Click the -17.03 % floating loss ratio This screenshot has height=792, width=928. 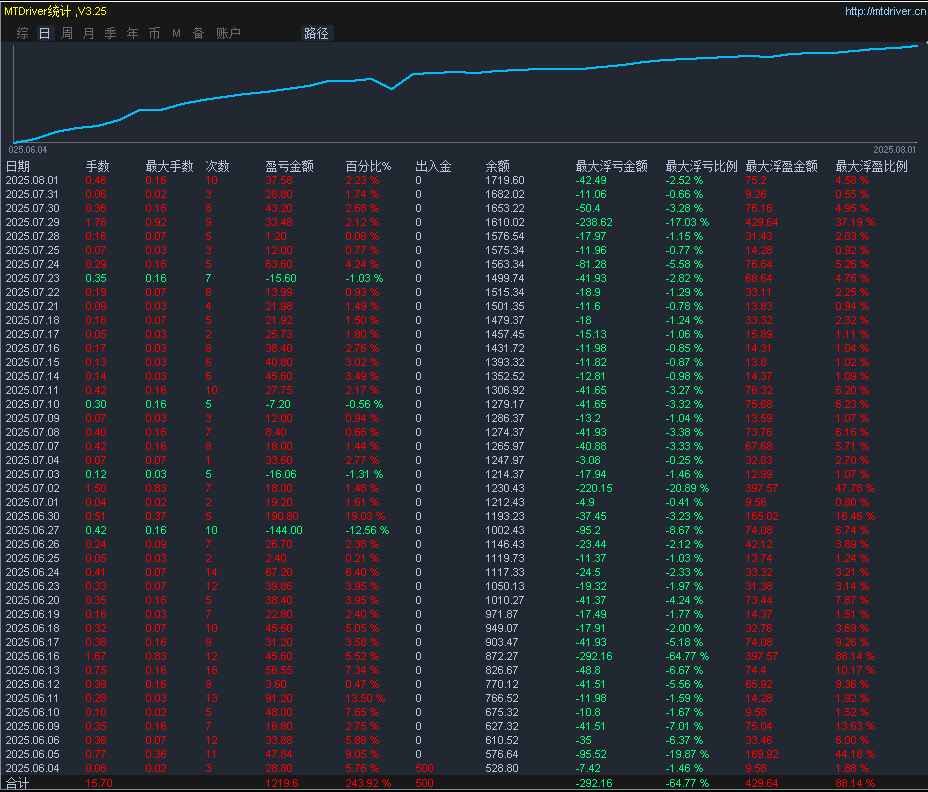click(x=687, y=223)
